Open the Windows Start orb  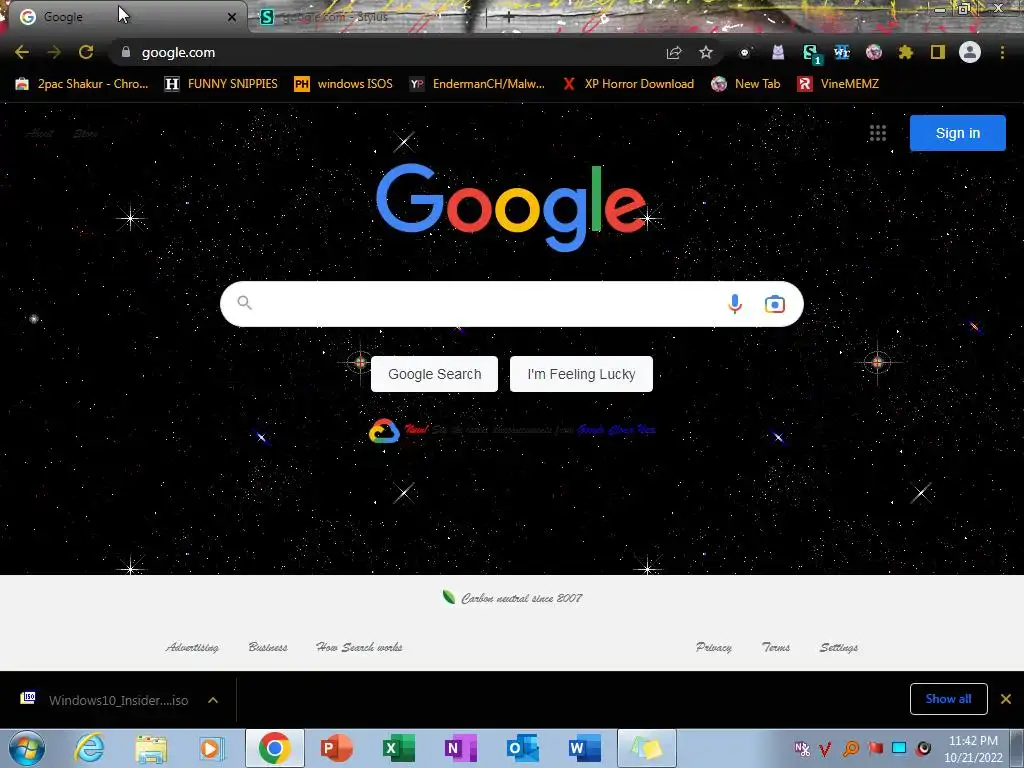[x=27, y=748]
